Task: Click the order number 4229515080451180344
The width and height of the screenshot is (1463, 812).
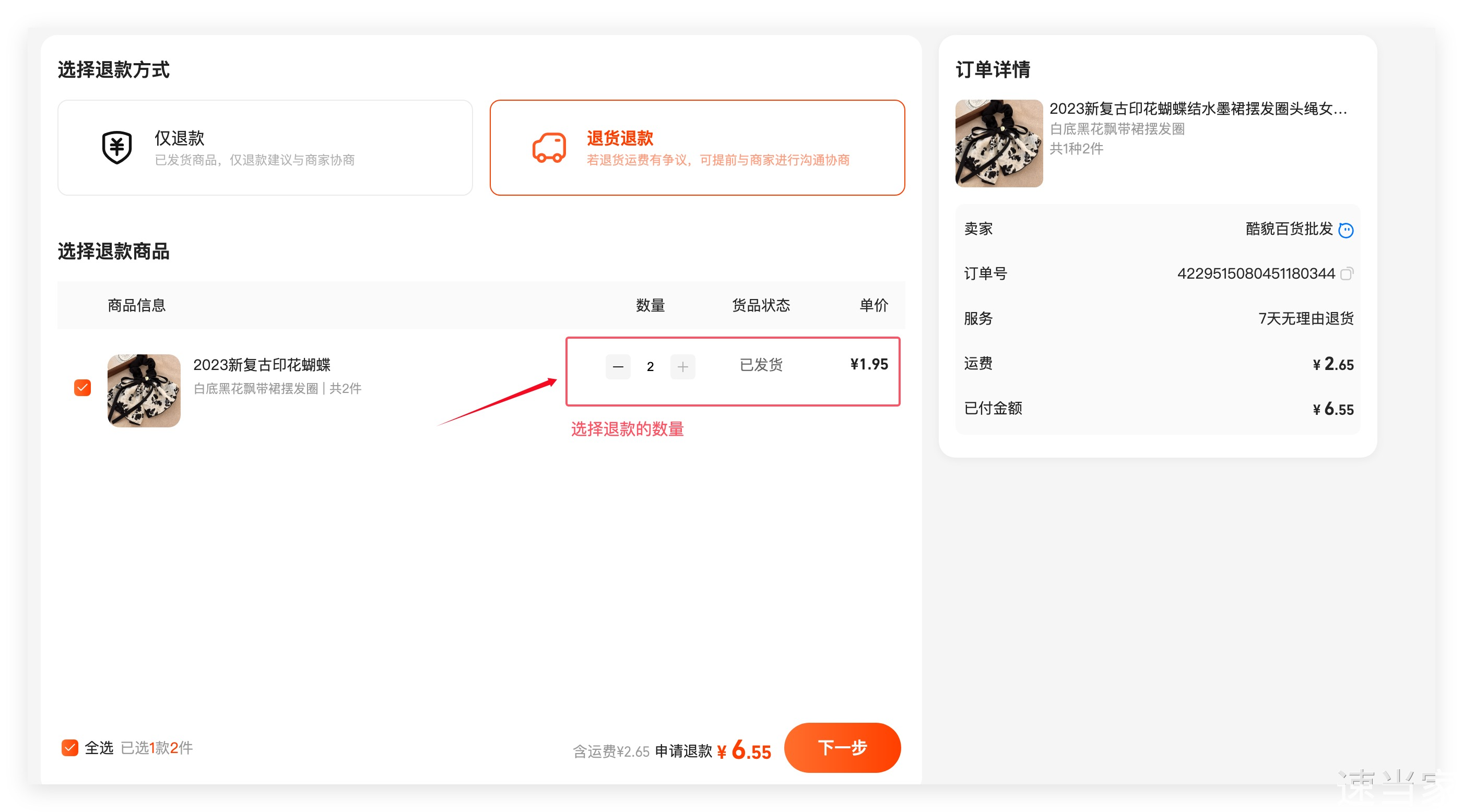Action: 1256,273
